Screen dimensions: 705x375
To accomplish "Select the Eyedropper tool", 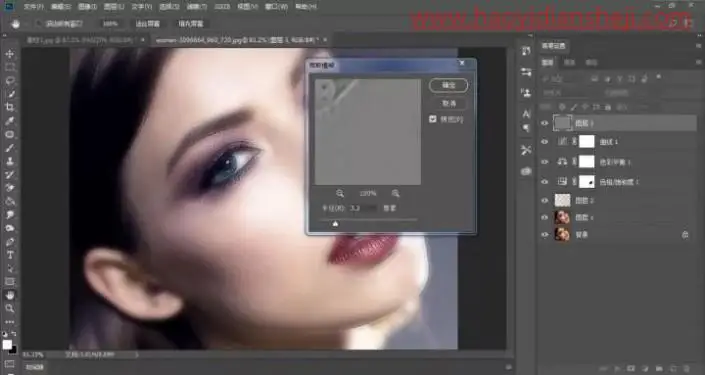I will (x=9, y=121).
